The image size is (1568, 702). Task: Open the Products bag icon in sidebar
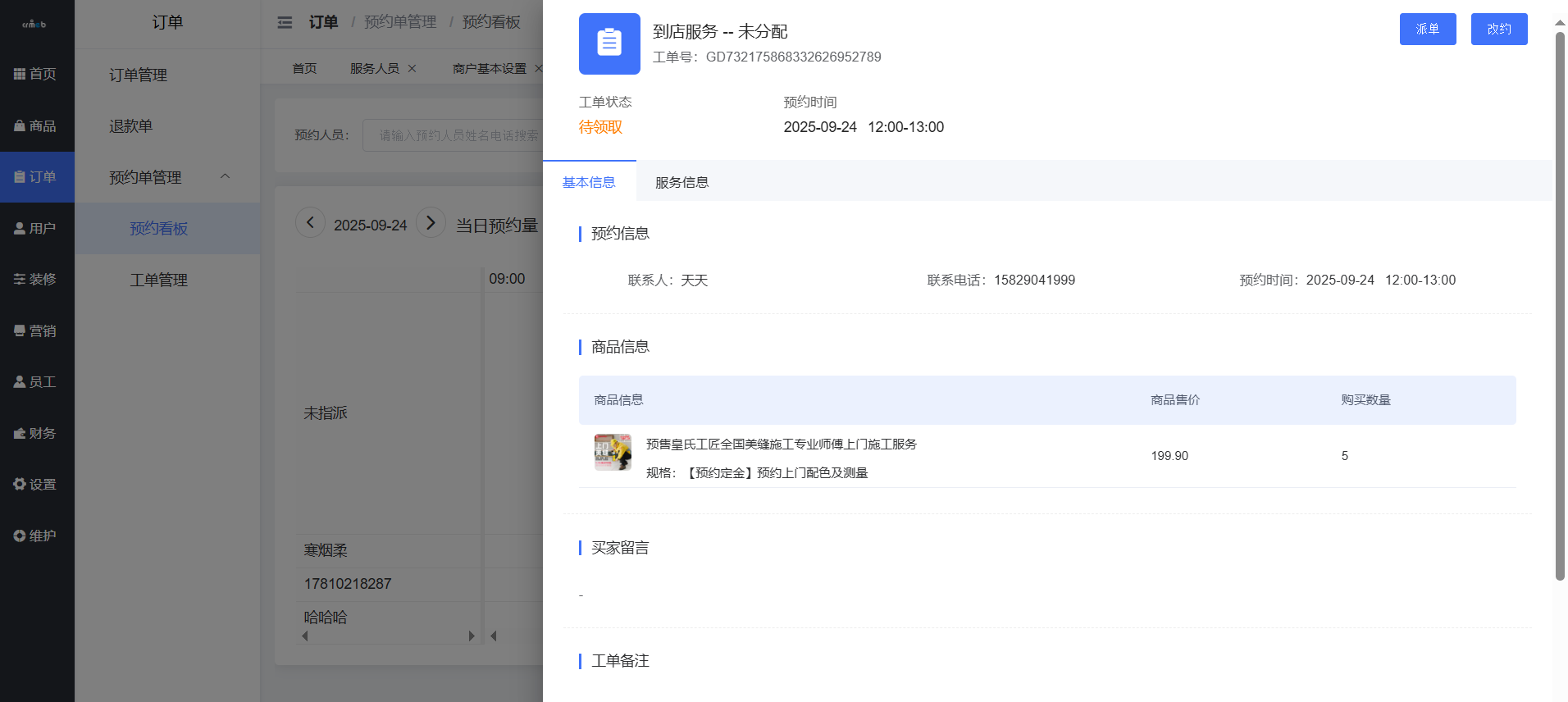coord(20,125)
